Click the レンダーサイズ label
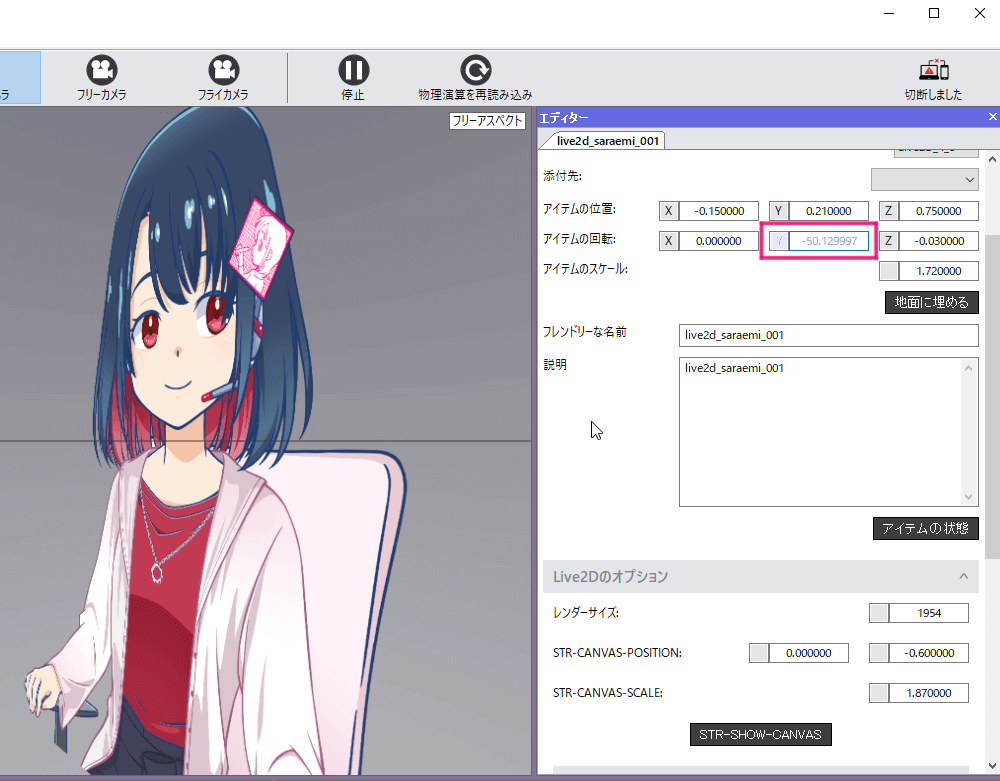Screen dimensions: 1000x781 click(x=586, y=613)
